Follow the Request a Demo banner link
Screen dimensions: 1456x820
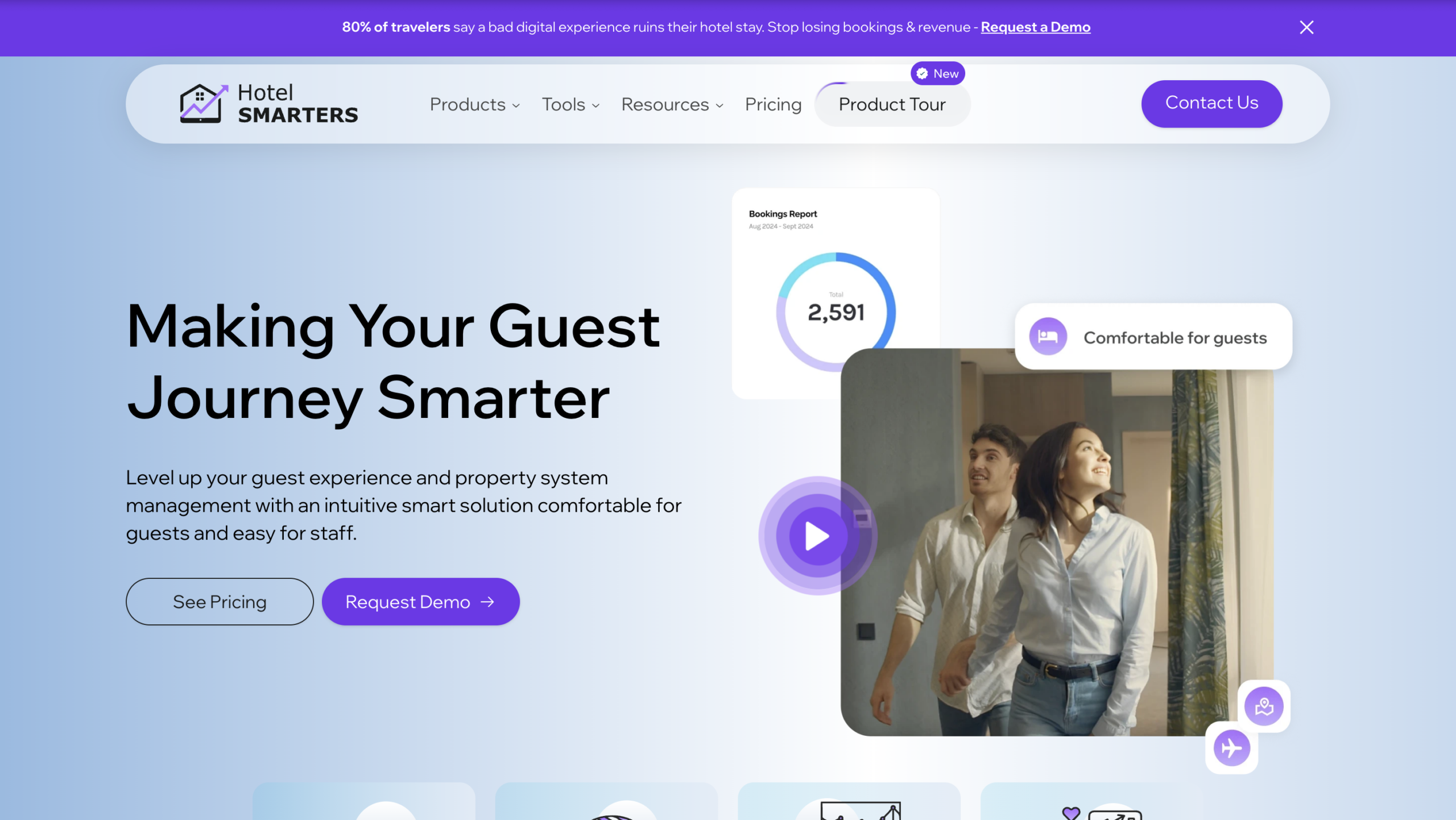(1035, 27)
